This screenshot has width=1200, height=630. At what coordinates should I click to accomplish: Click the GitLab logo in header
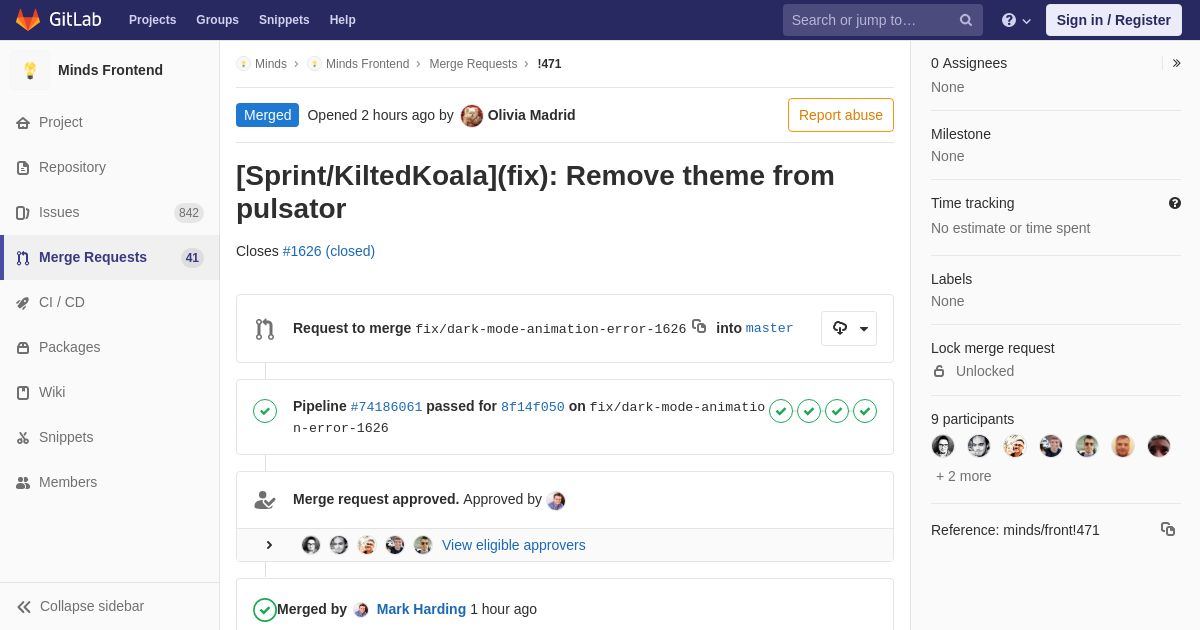click(57, 20)
